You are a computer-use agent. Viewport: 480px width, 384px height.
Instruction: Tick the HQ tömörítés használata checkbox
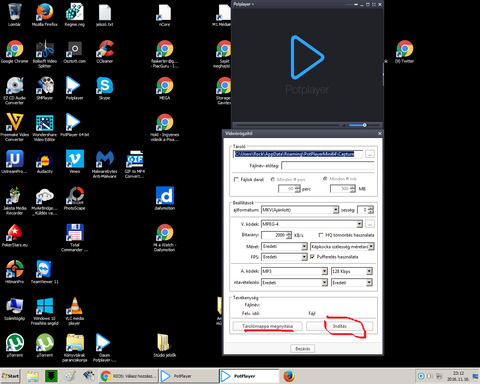(x=321, y=235)
